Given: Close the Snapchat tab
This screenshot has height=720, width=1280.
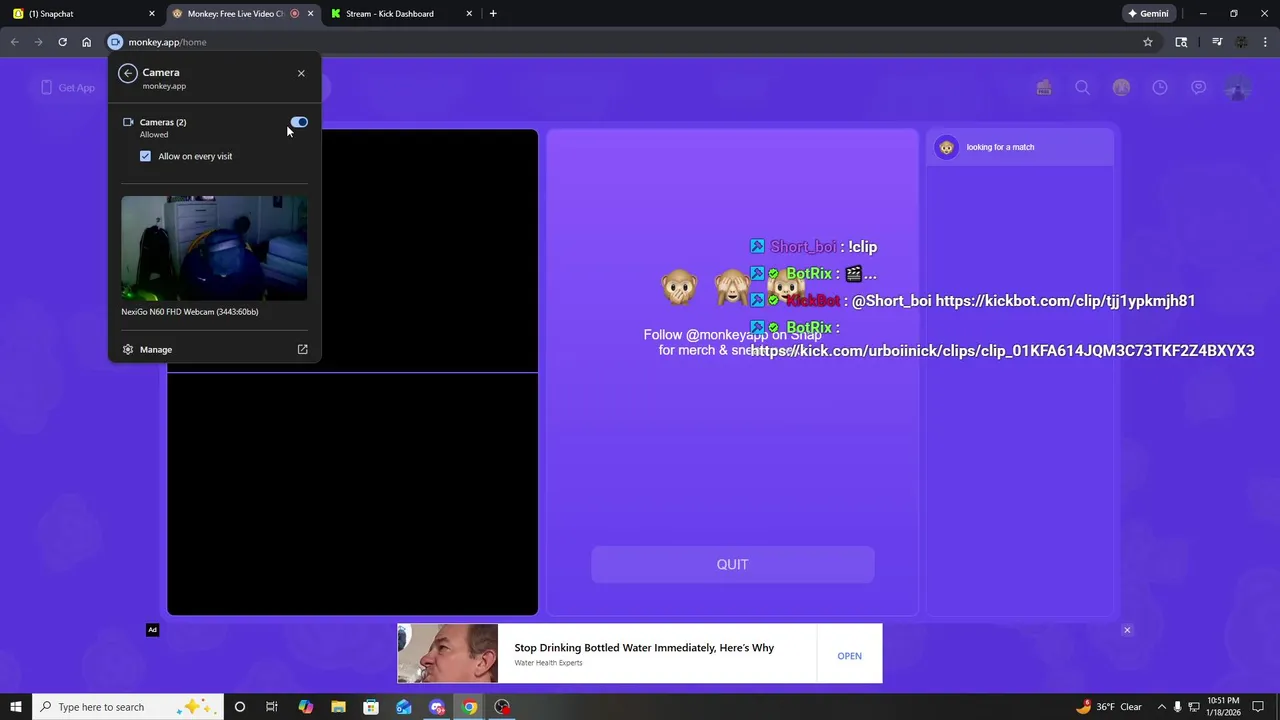Looking at the screenshot, I should tap(152, 14).
